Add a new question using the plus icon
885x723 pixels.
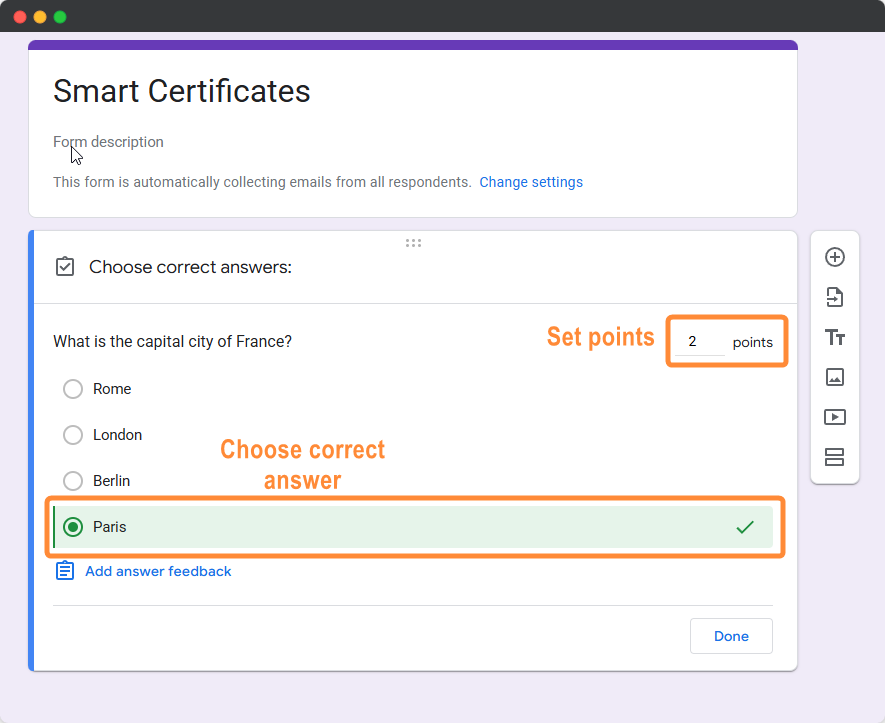tap(835, 257)
